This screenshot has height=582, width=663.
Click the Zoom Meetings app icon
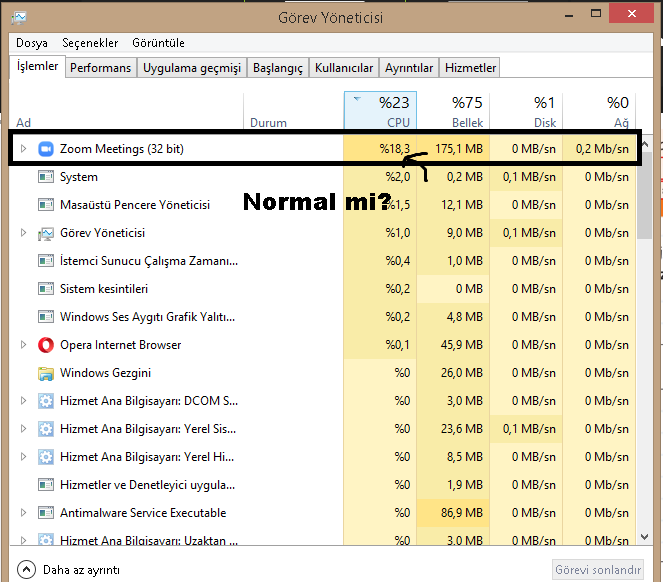click(x=46, y=149)
